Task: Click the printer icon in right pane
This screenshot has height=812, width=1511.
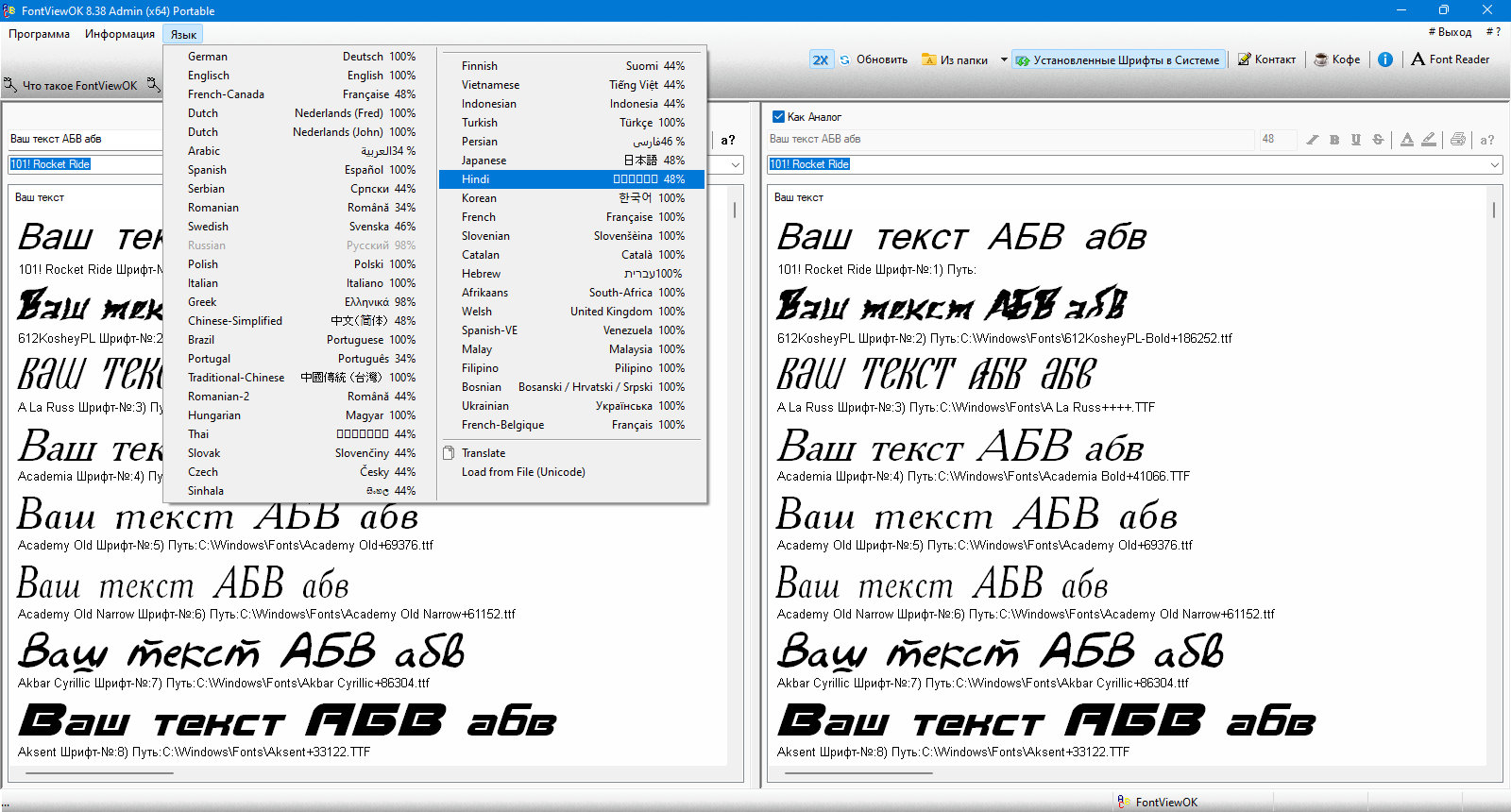Action: click(1458, 140)
